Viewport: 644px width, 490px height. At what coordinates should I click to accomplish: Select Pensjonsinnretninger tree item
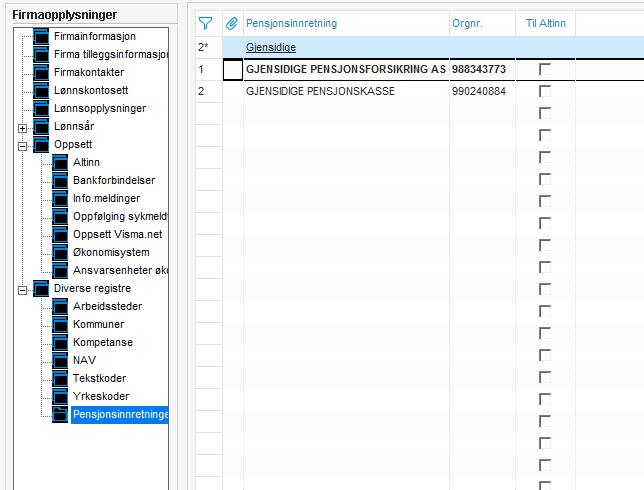(x=120, y=414)
